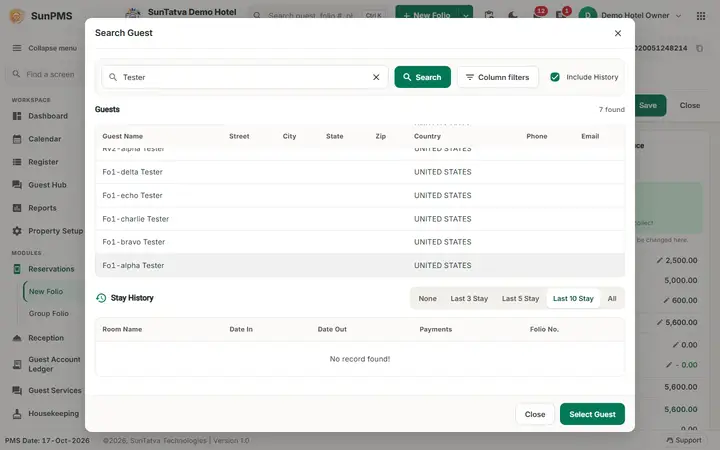Click the Date In column header
This screenshot has height=450, width=720.
coord(241,329)
